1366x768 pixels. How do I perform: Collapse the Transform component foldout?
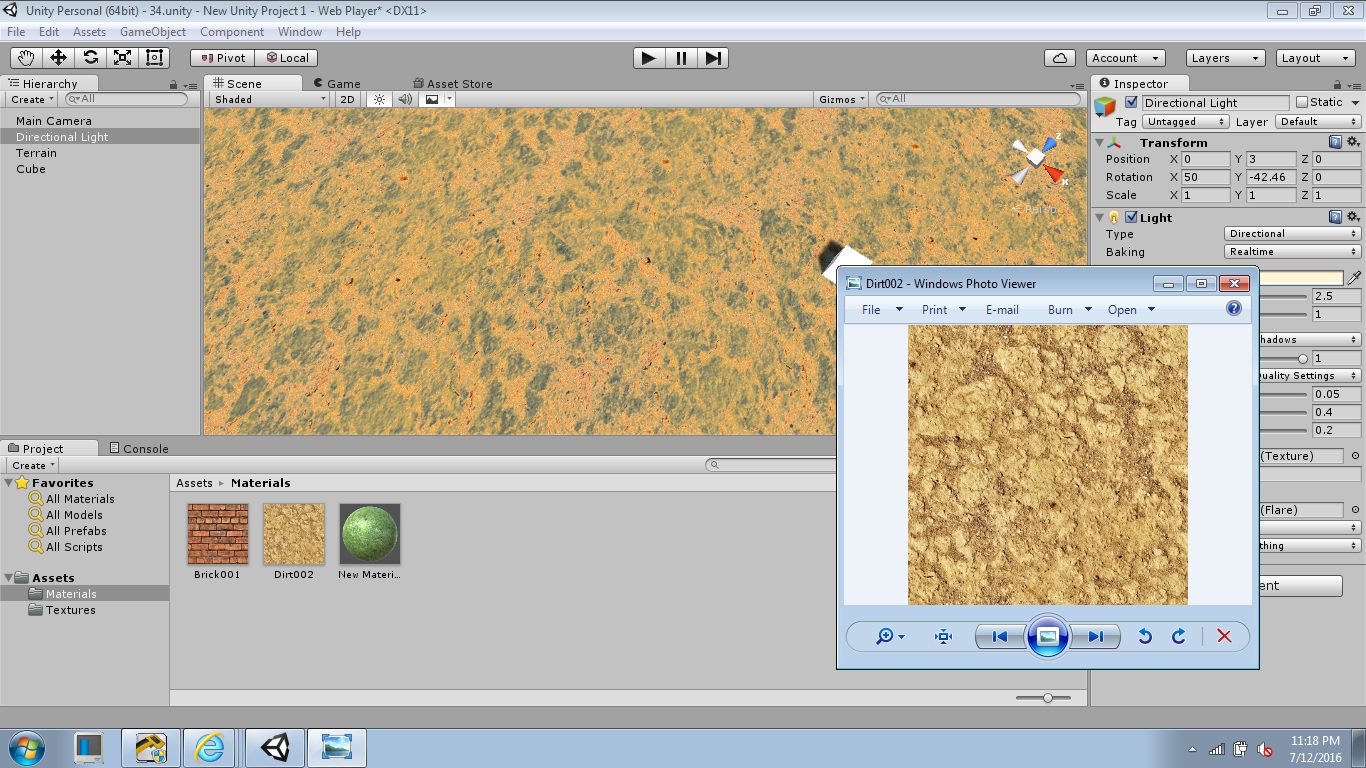(x=1100, y=142)
